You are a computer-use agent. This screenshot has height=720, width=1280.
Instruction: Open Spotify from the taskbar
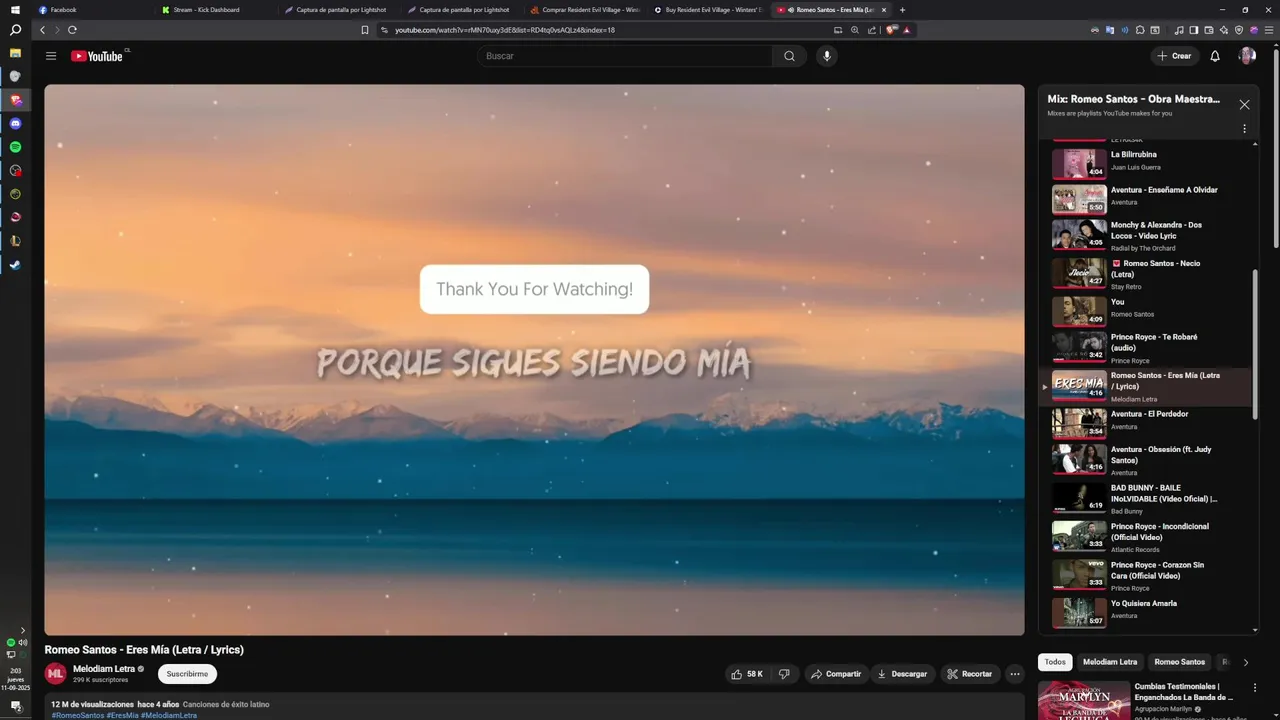pyautogui.click(x=15, y=147)
